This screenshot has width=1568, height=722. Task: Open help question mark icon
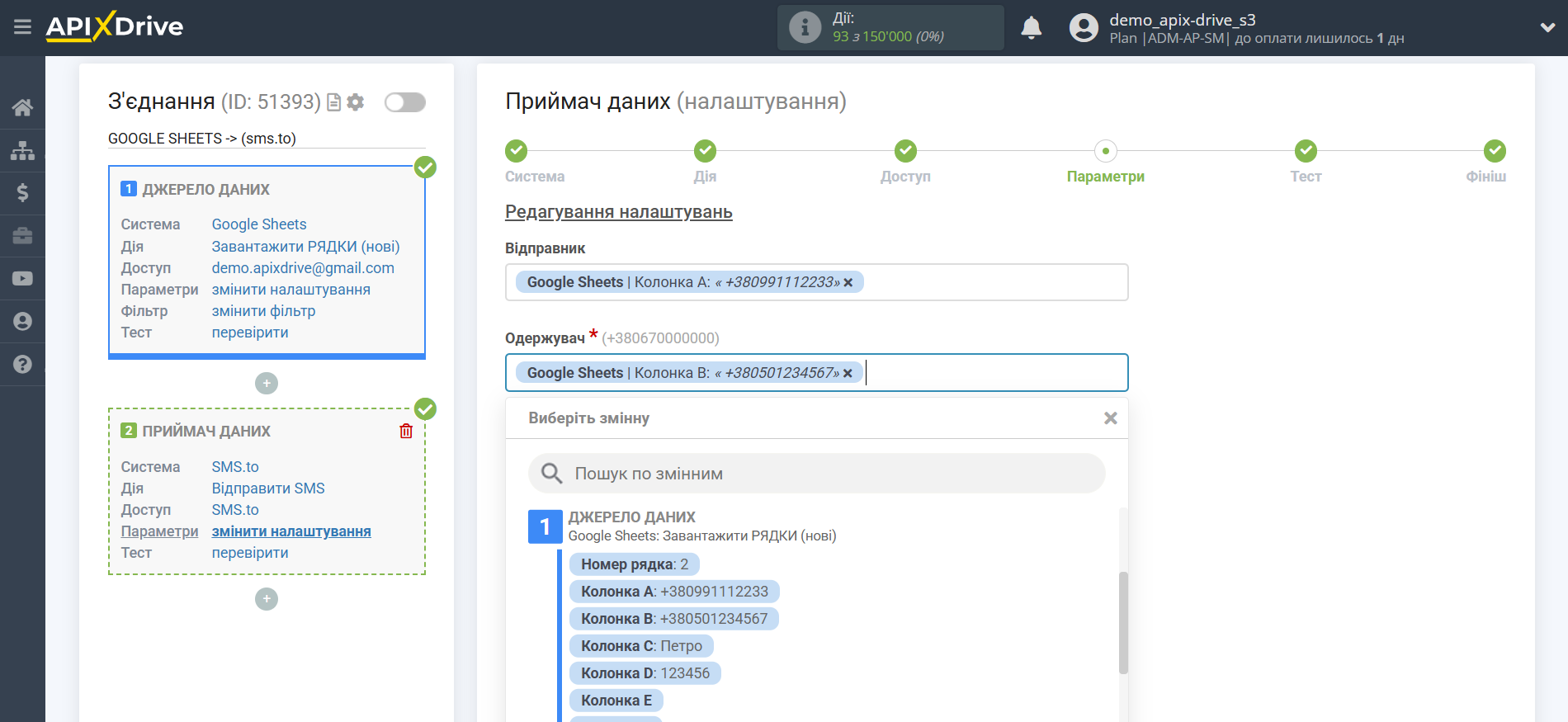[x=22, y=364]
